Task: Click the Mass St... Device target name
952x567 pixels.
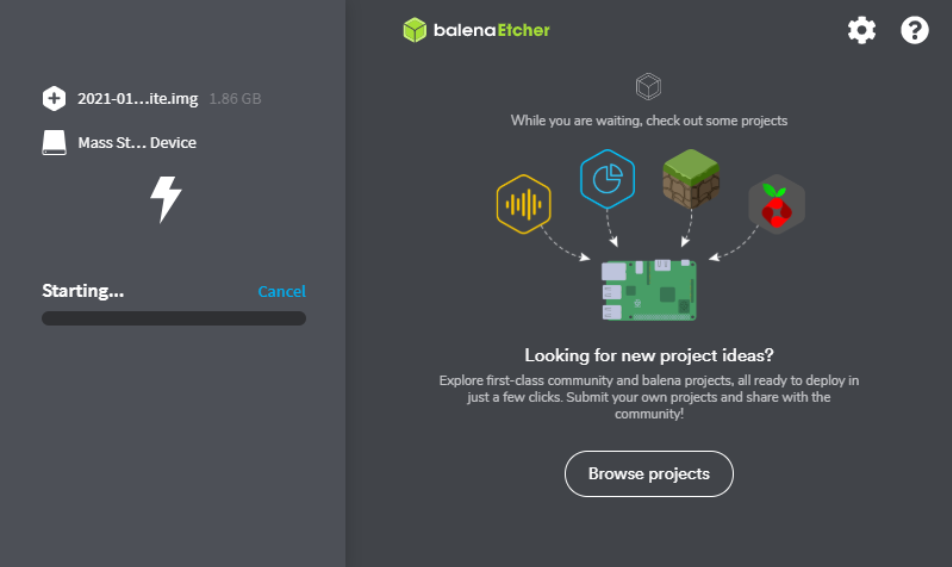Action: [x=137, y=143]
